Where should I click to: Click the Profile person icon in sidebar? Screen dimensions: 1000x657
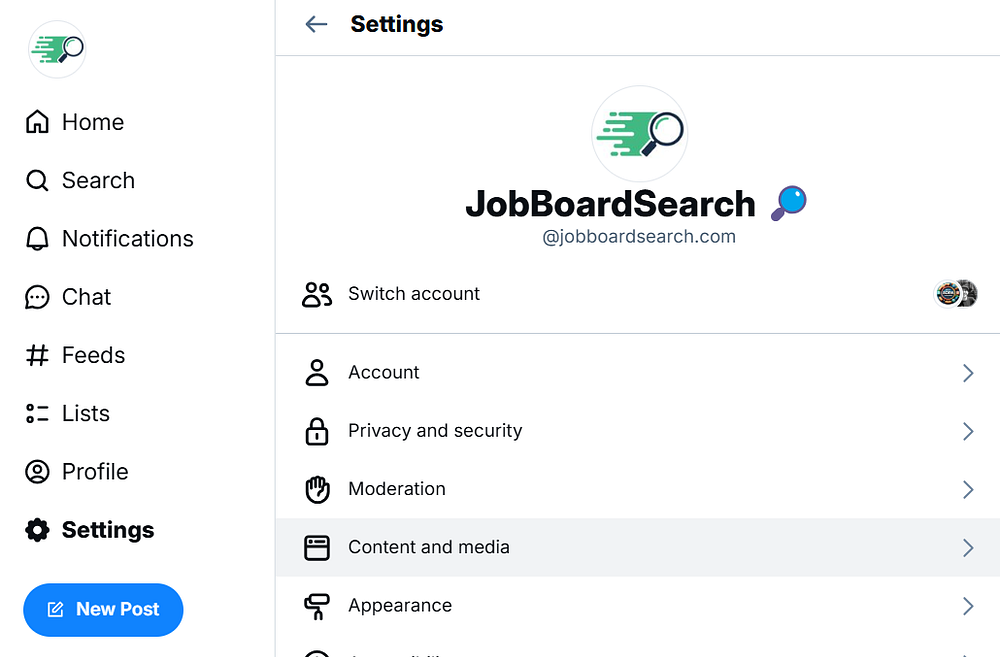pos(37,472)
